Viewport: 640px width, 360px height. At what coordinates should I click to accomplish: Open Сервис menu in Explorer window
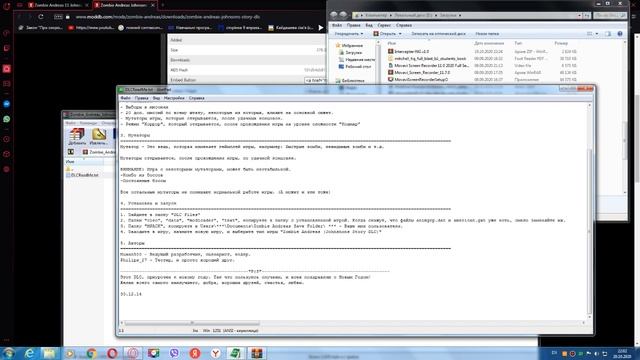coord(384,25)
